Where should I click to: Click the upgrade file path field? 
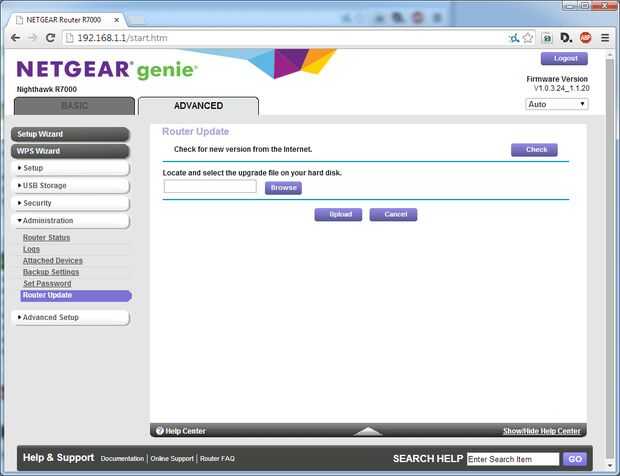[210, 187]
